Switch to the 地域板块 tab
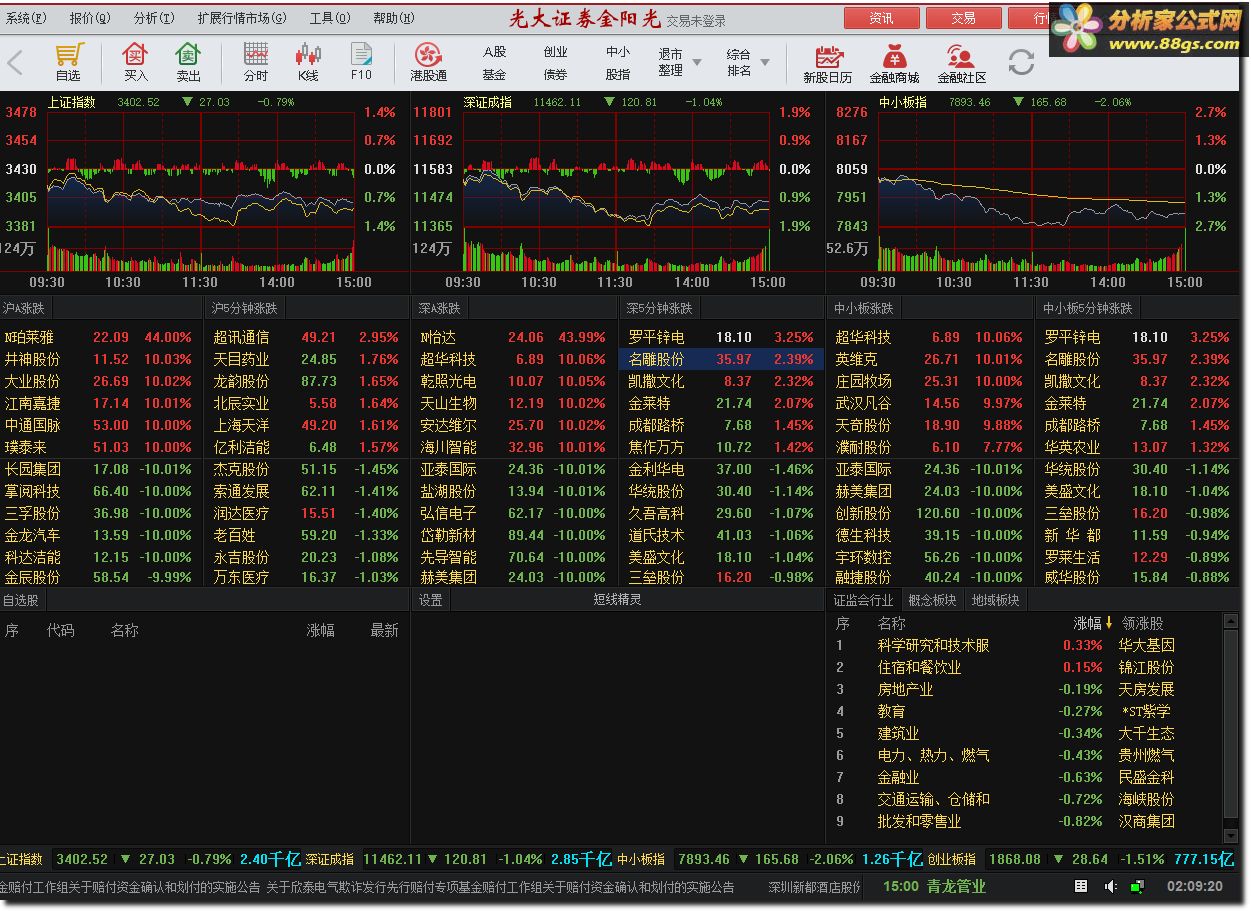 [996, 600]
